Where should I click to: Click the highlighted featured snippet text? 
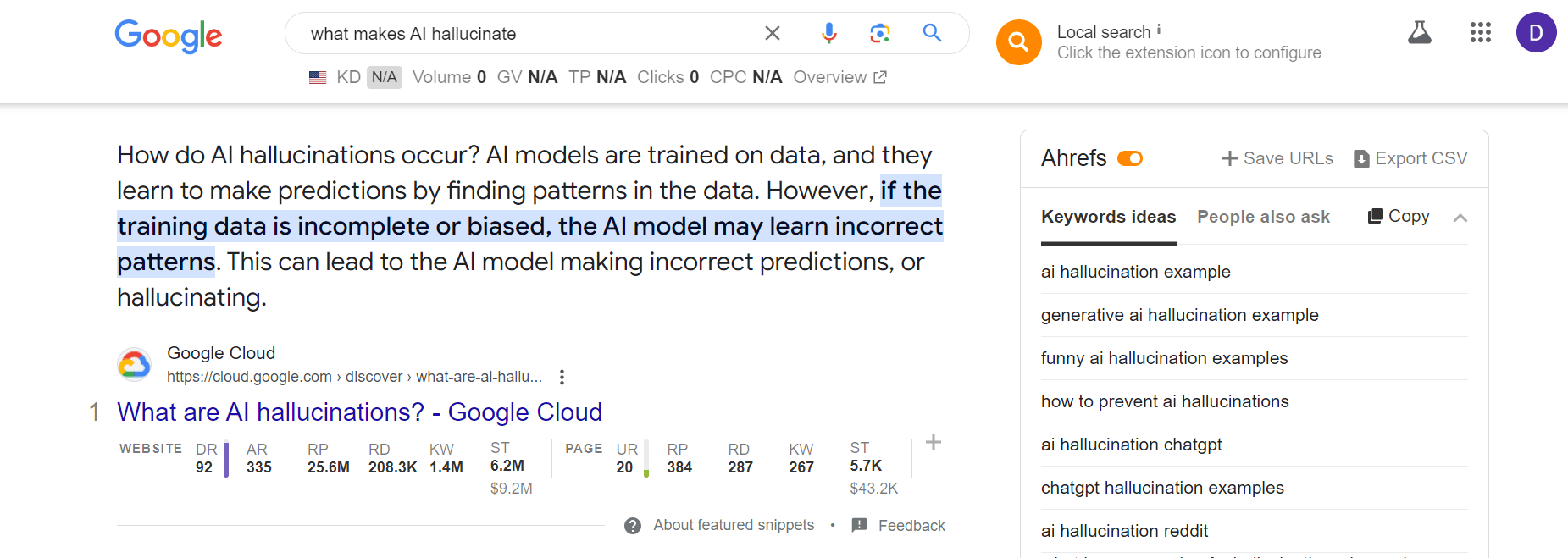click(x=530, y=226)
